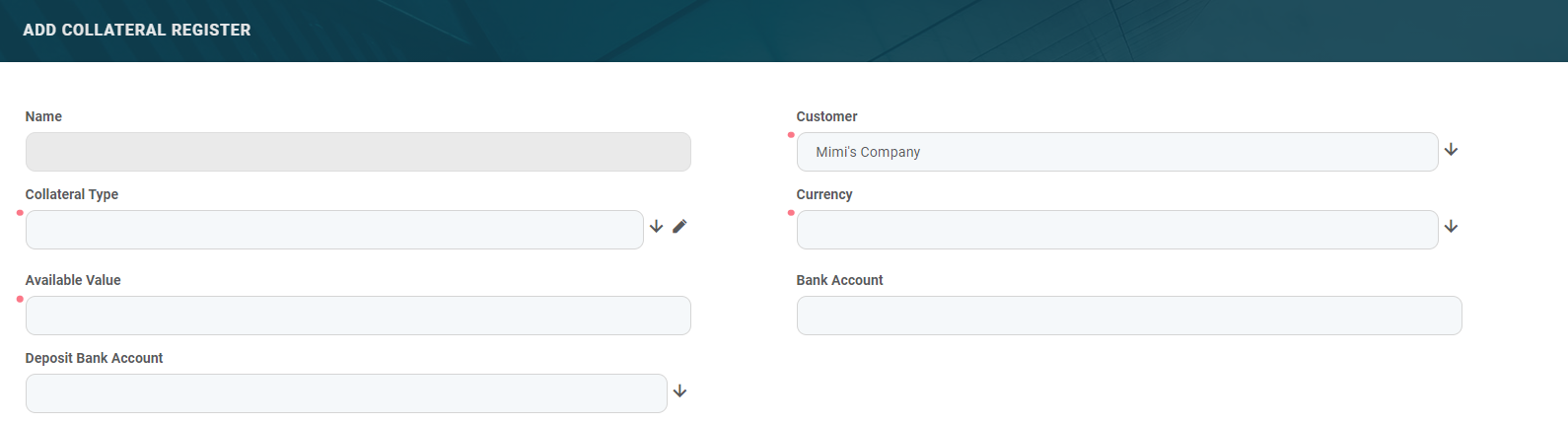Focus the Bank Account text field
The image size is (1568, 424).
(1128, 316)
